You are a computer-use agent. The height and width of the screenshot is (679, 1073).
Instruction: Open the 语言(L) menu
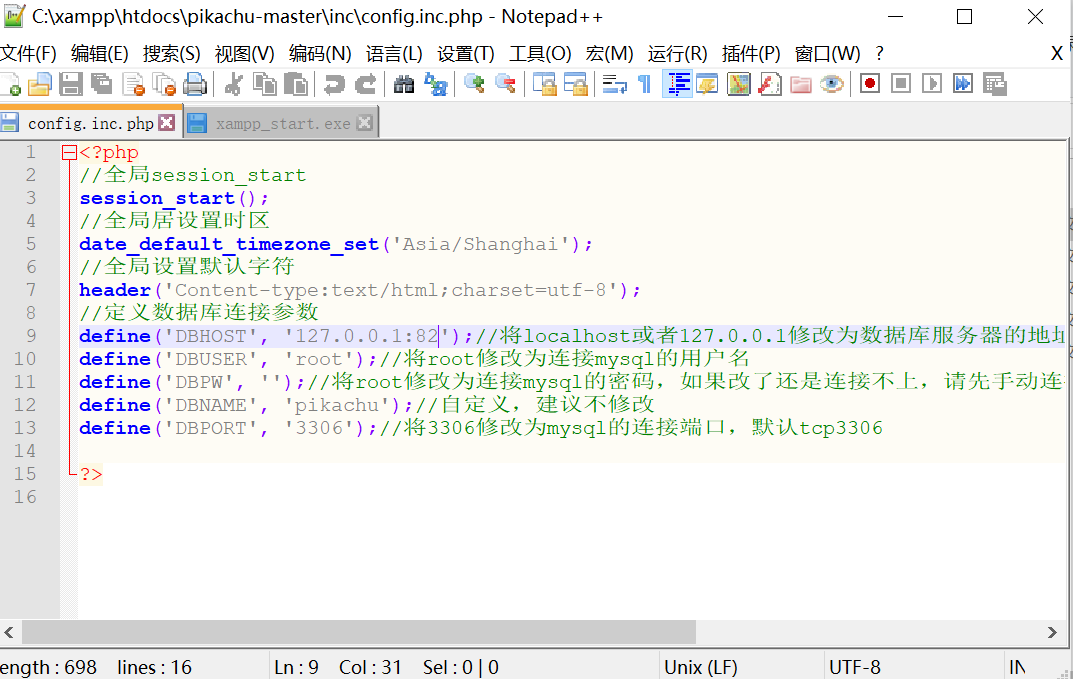click(393, 53)
